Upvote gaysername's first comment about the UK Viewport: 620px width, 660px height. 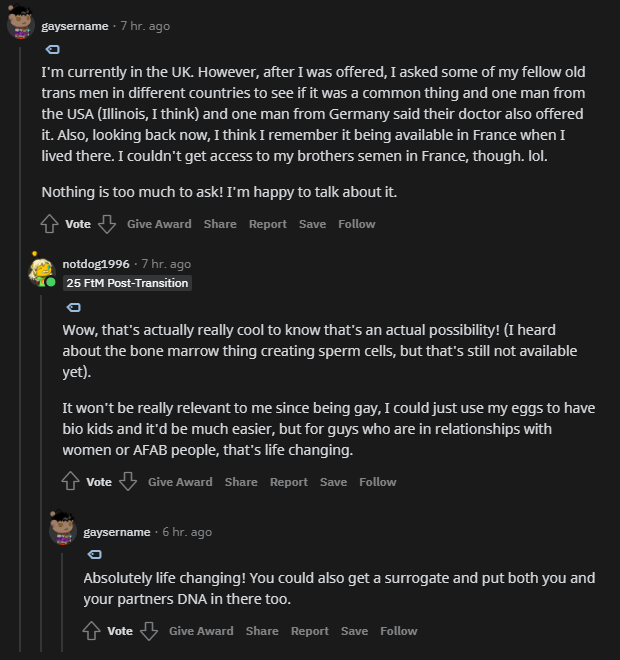coord(49,224)
